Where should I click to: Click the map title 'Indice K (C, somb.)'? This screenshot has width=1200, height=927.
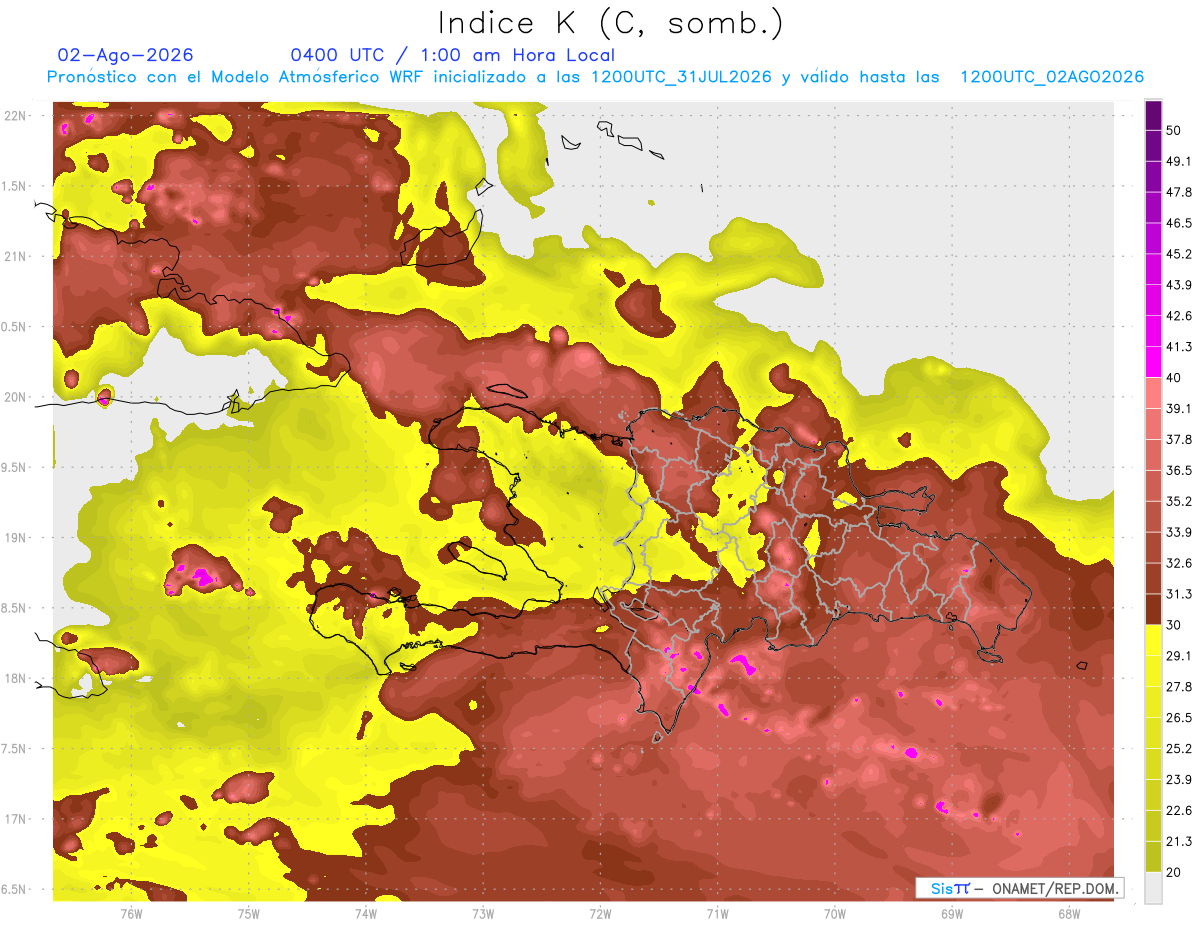click(x=611, y=23)
